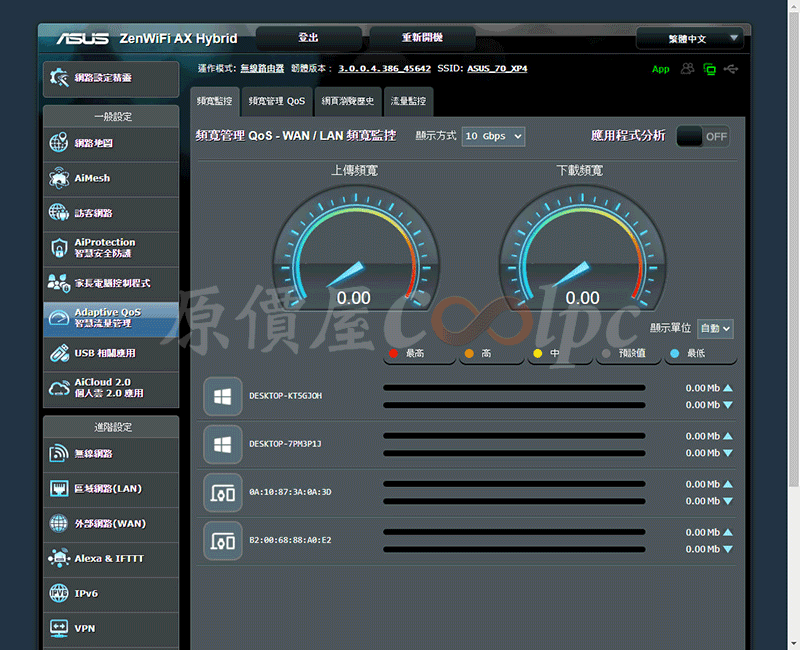Click Windows icon for DESKTOP-7PM3P1J
The height and width of the screenshot is (650, 800).
(x=222, y=444)
